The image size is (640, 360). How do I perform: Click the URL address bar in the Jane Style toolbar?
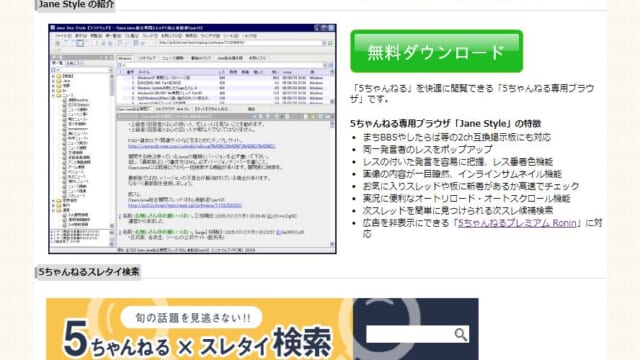pyautogui.click(x=241, y=43)
